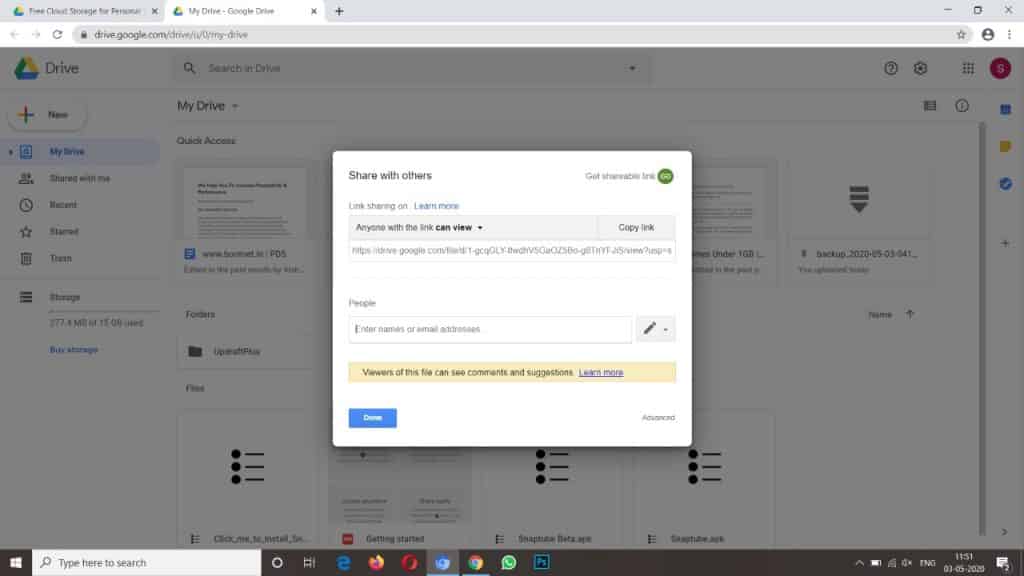
Task: Toggle the Get shareable link switch
Action: tap(664, 175)
